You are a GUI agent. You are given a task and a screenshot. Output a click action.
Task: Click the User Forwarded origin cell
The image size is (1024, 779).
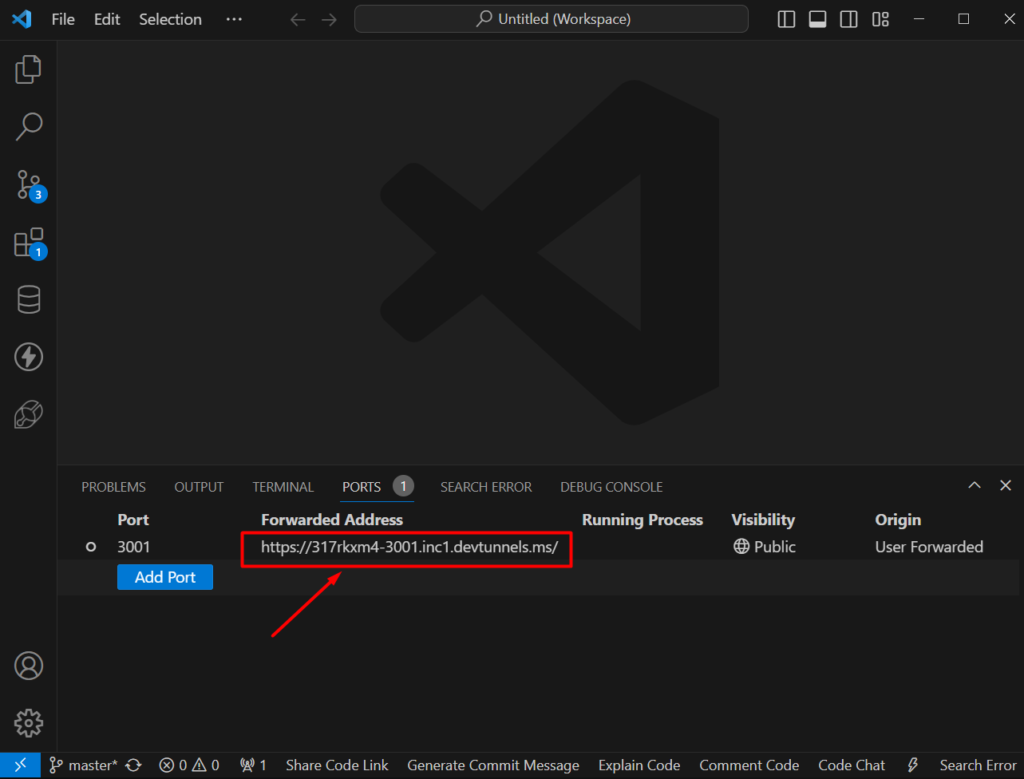[929, 547]
